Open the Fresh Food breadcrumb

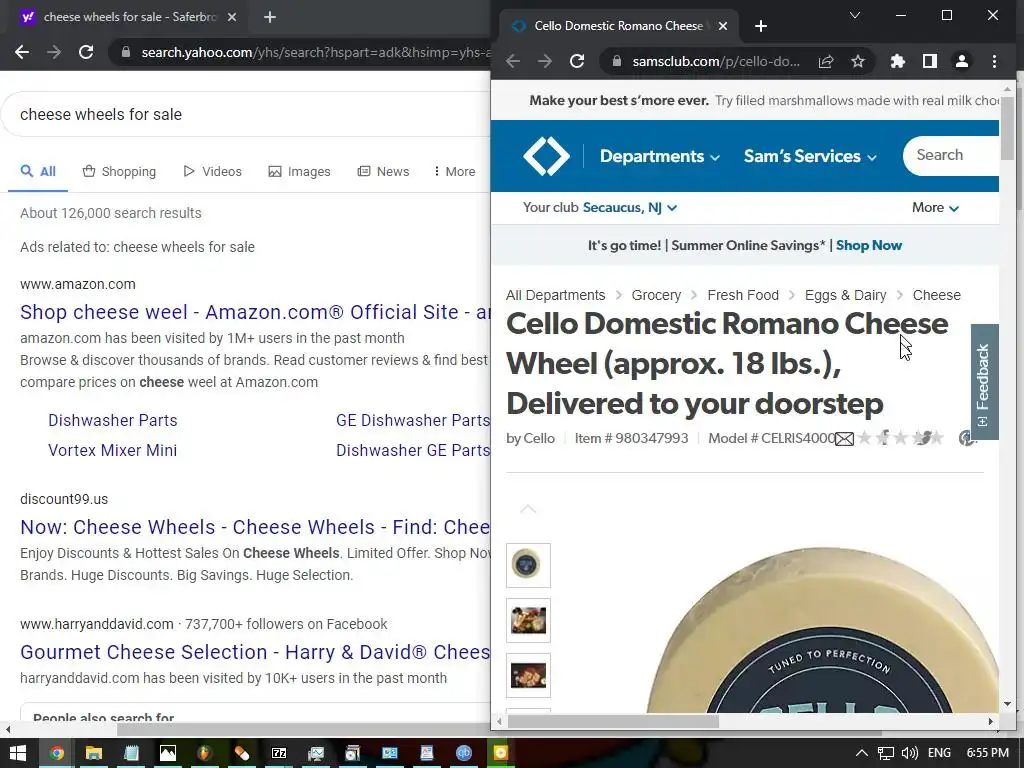[x=743, y=295]
